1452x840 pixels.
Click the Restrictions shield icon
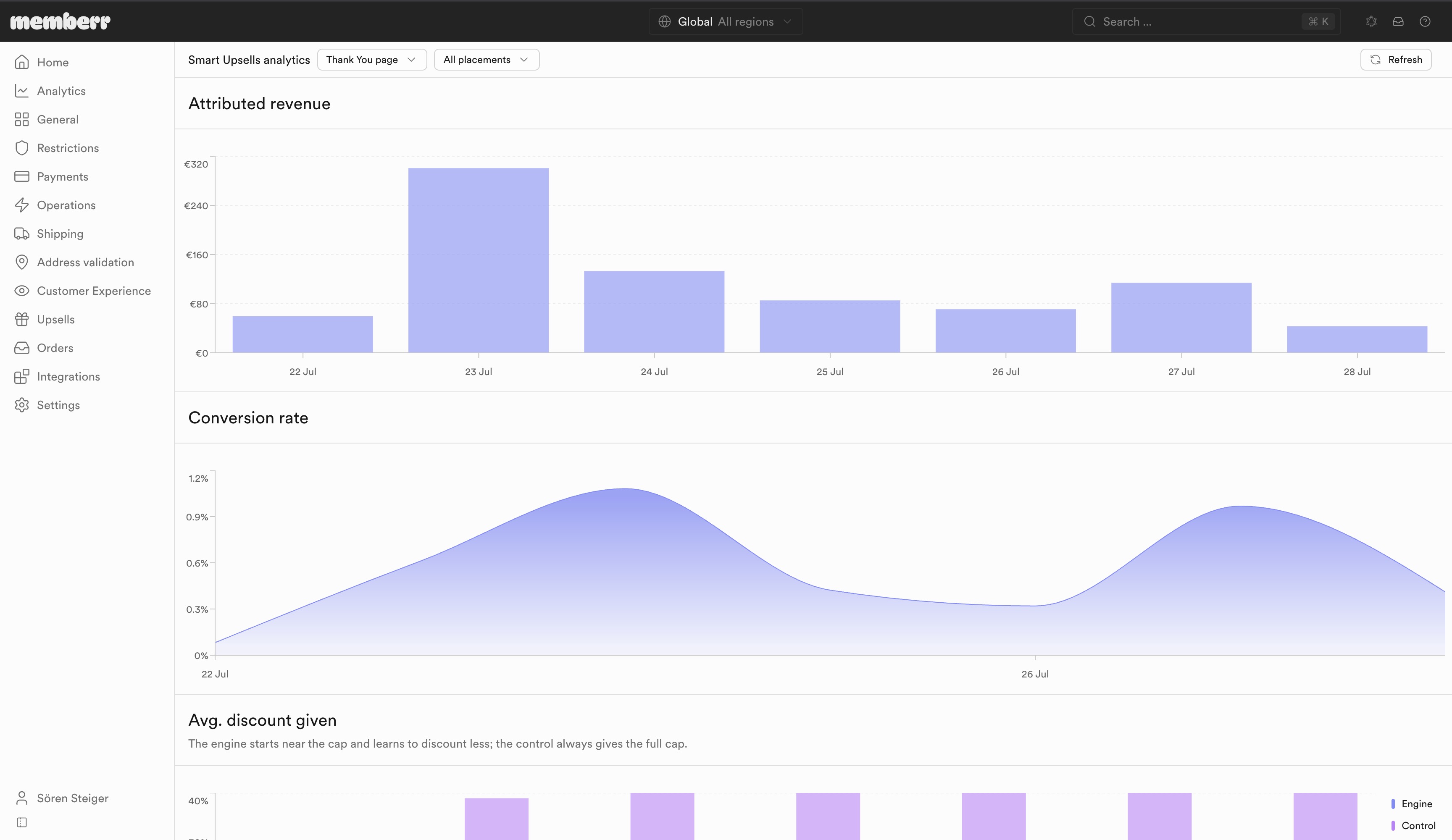coord(22,148)
